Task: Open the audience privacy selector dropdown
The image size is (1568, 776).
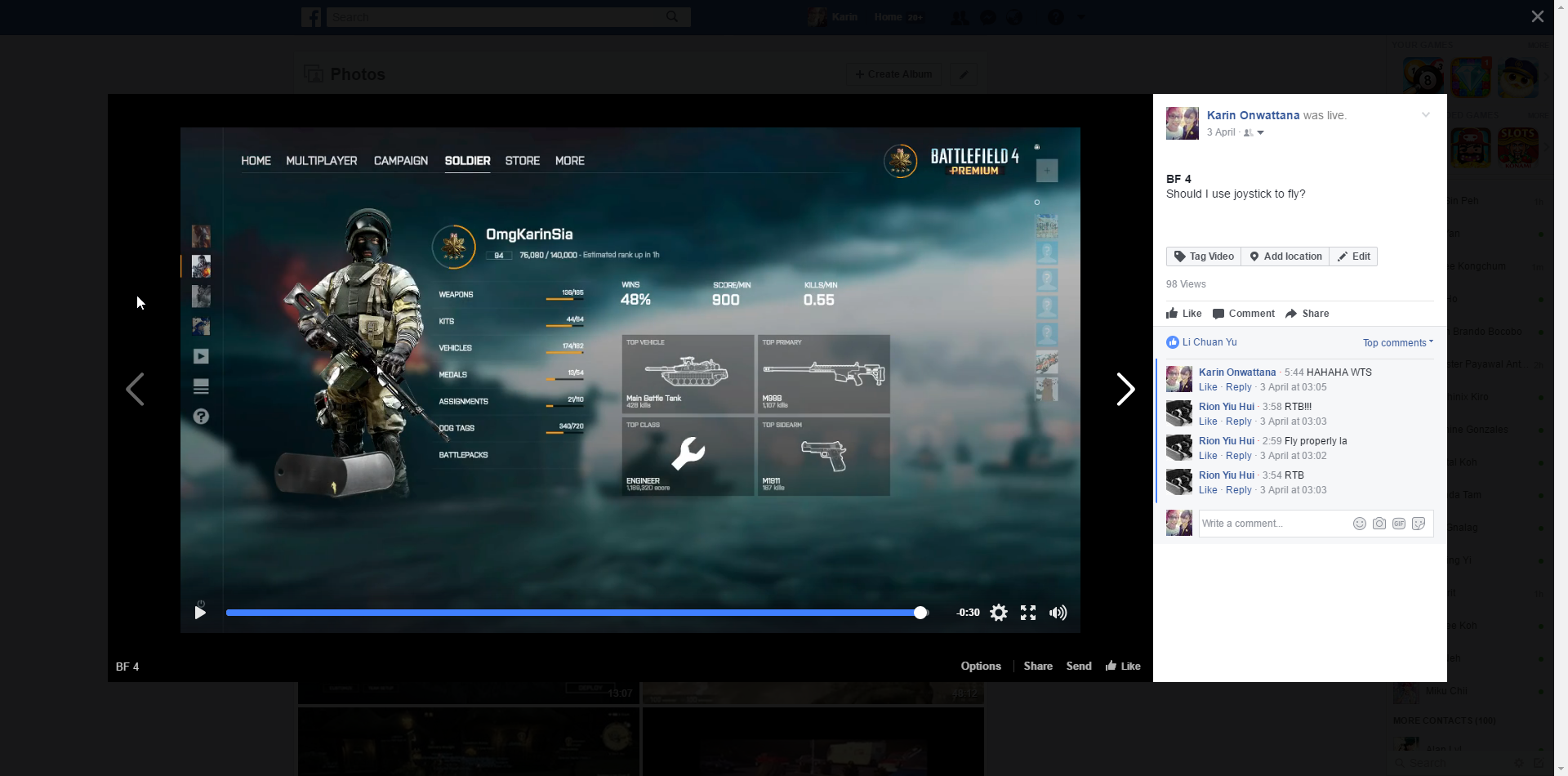Action: click(1254, 133)
